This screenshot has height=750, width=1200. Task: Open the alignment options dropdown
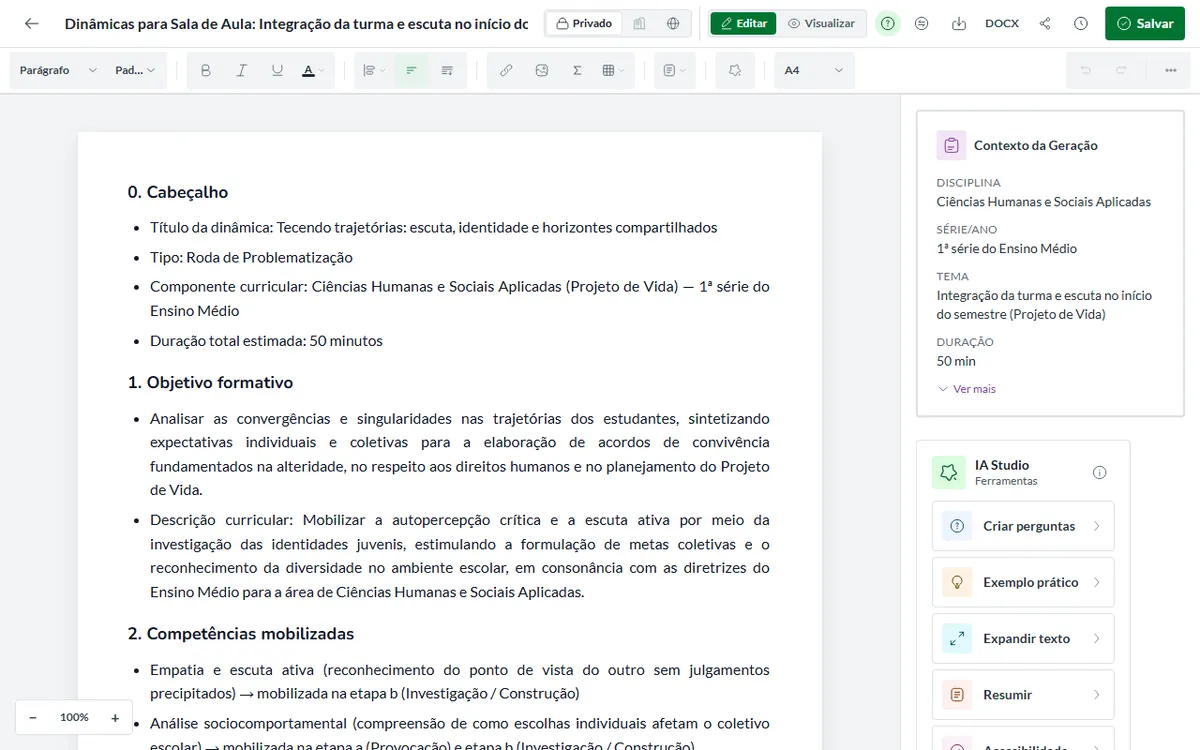pyautogui.click(x=374, y=71)
